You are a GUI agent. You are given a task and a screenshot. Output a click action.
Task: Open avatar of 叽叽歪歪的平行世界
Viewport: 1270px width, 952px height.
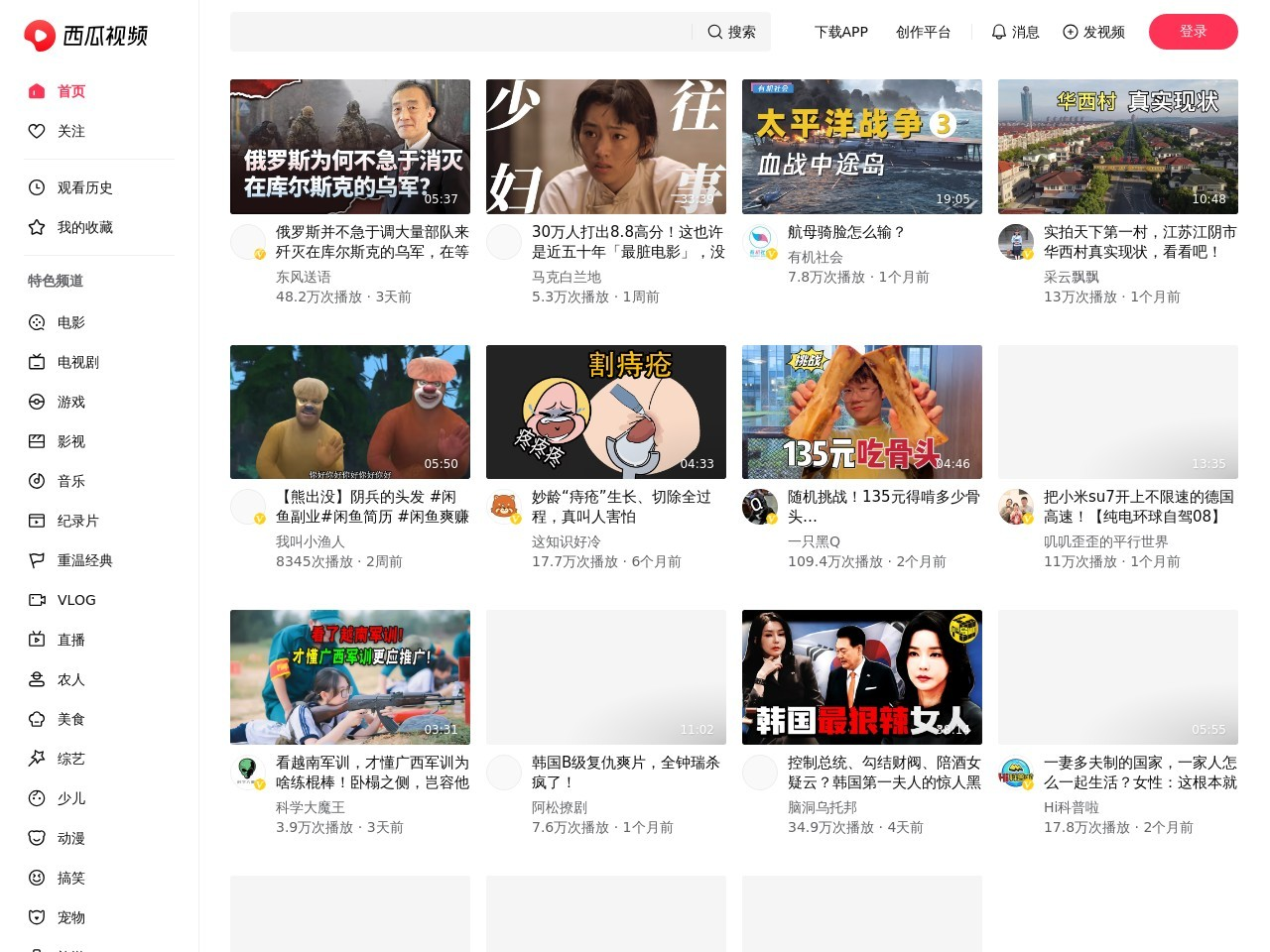coord(1016,507)
